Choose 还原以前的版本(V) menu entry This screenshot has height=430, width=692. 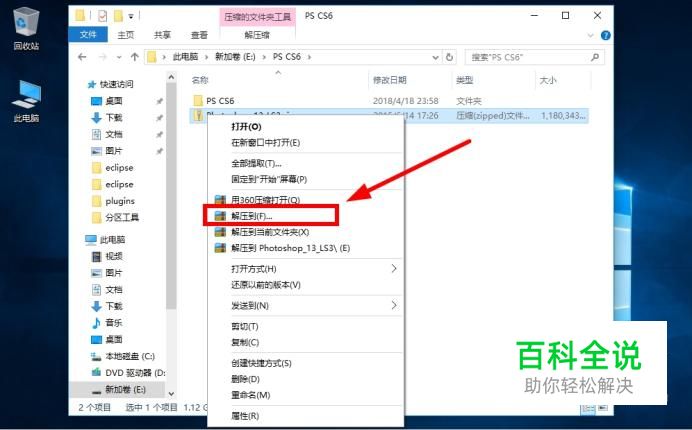pos(305,284)
